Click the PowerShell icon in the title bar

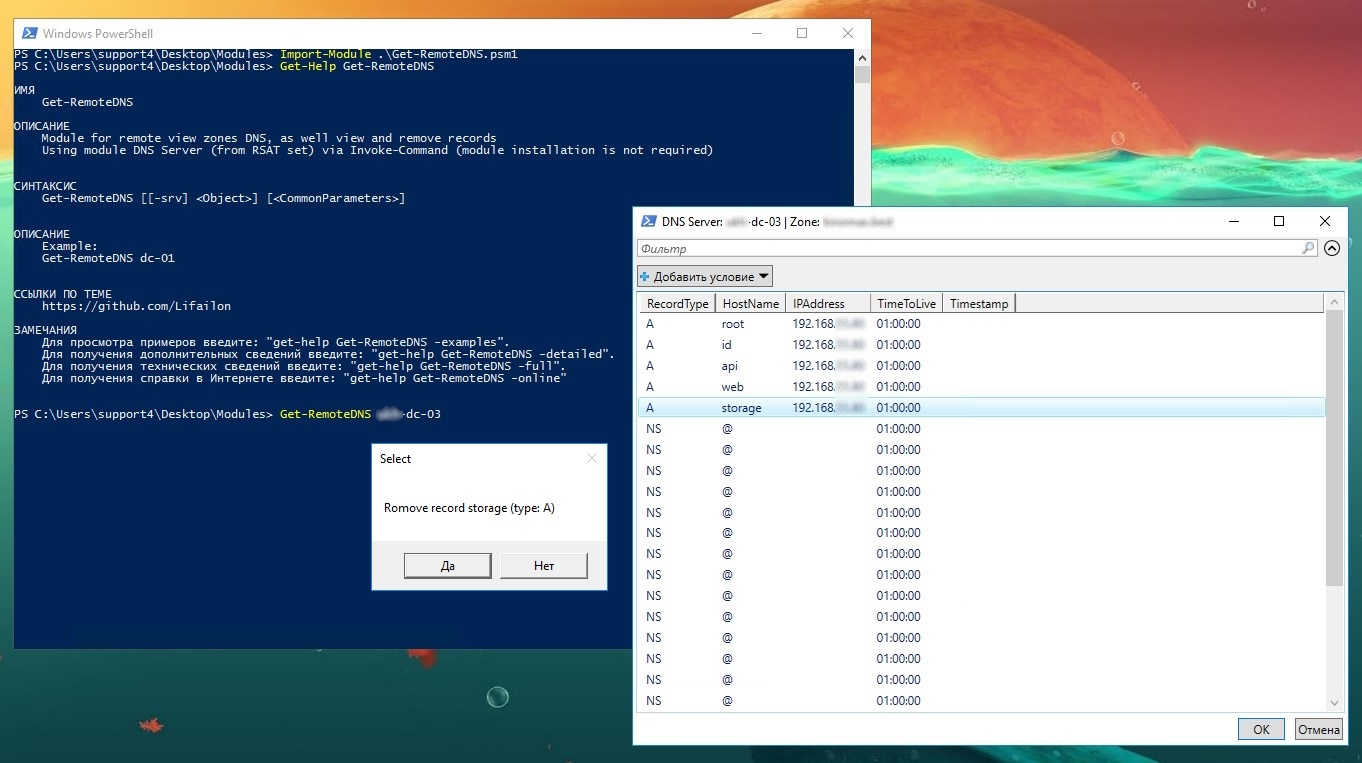29,34
